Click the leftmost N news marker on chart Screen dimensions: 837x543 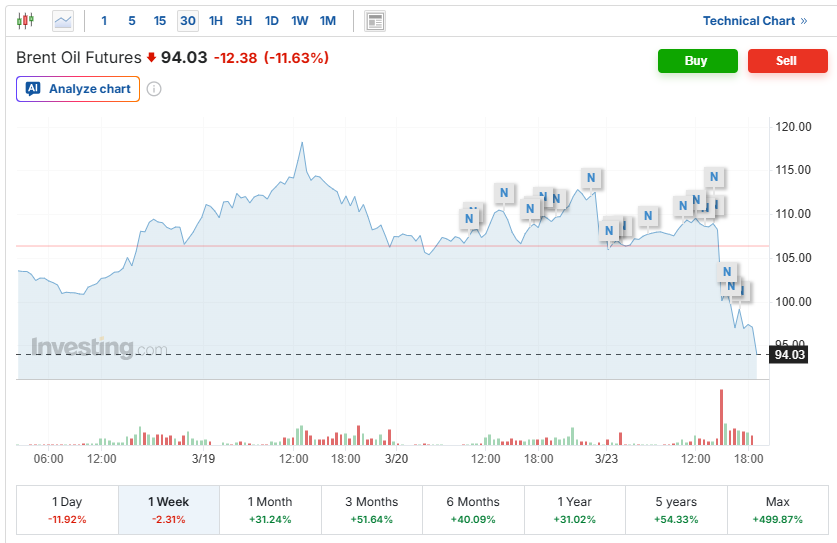point(469,219)
